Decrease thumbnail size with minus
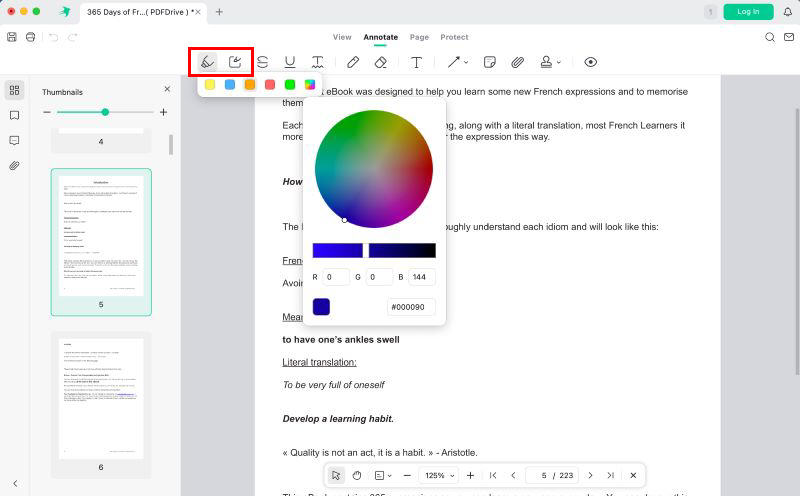This screenshot has height=496, width=800. (x=47, y=112)
